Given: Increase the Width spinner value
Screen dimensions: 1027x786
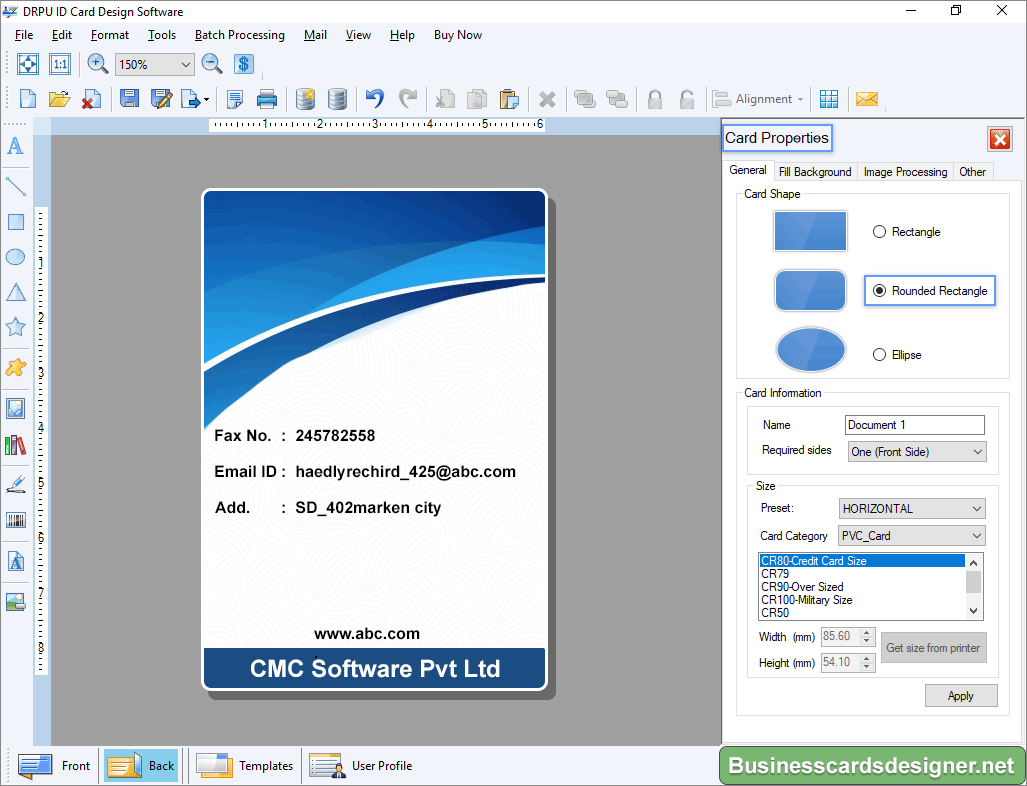Looking at the screenshot, I should tap(867, 632).
